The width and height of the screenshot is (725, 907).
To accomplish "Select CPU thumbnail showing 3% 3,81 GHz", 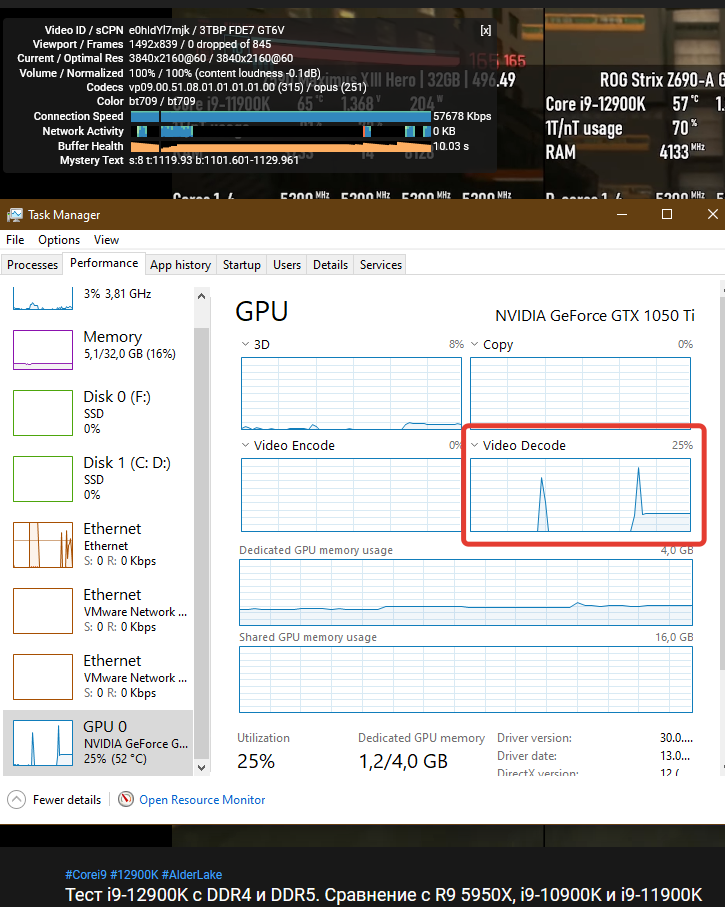I will [43, 298].
